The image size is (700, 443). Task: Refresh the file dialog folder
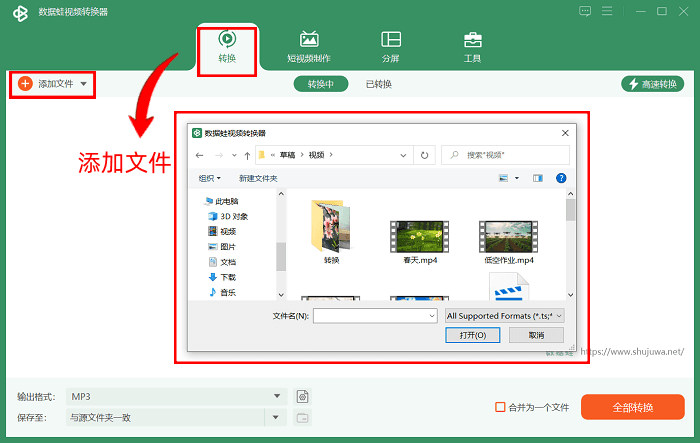point(425,155)
